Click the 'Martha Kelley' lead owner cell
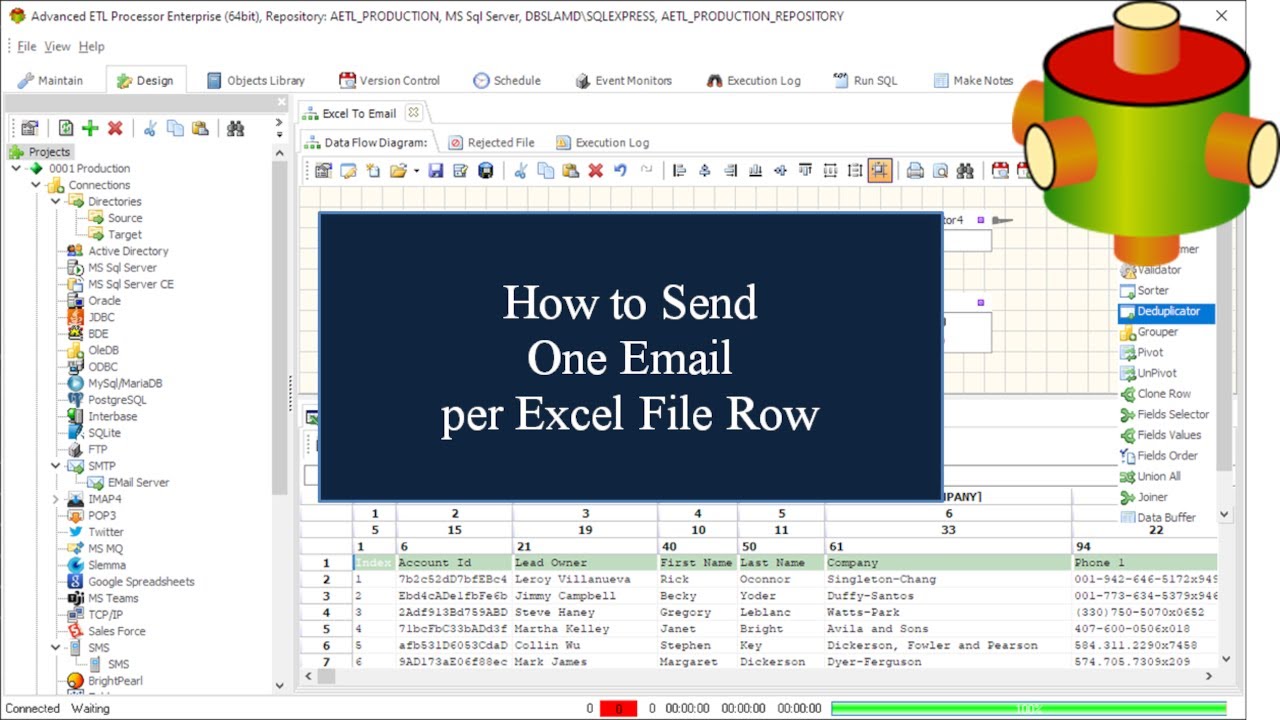This screenshot has height=720, width=1280. pos(584,629)
